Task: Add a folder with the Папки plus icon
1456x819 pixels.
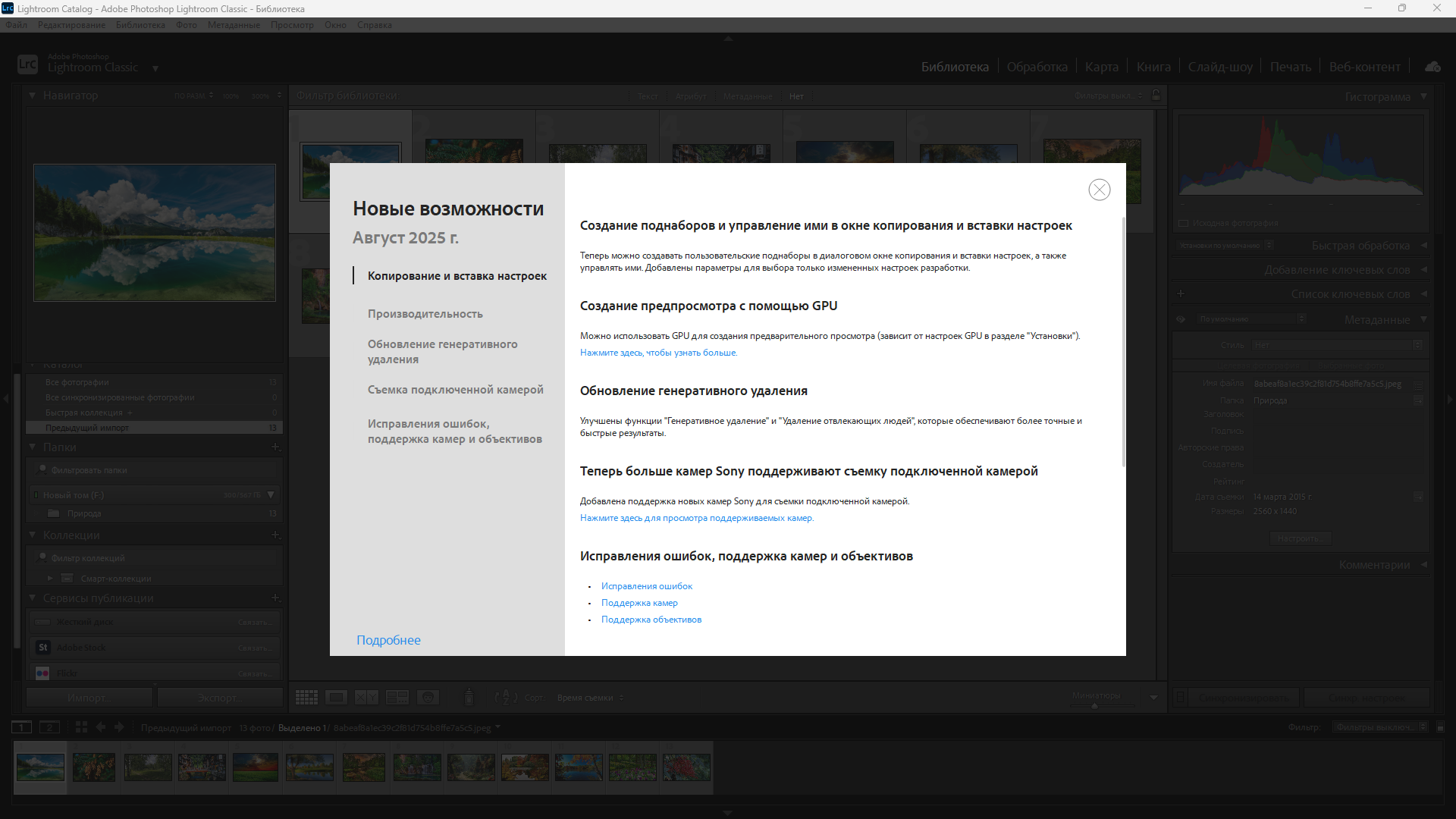Action: [x=275, y=447]
